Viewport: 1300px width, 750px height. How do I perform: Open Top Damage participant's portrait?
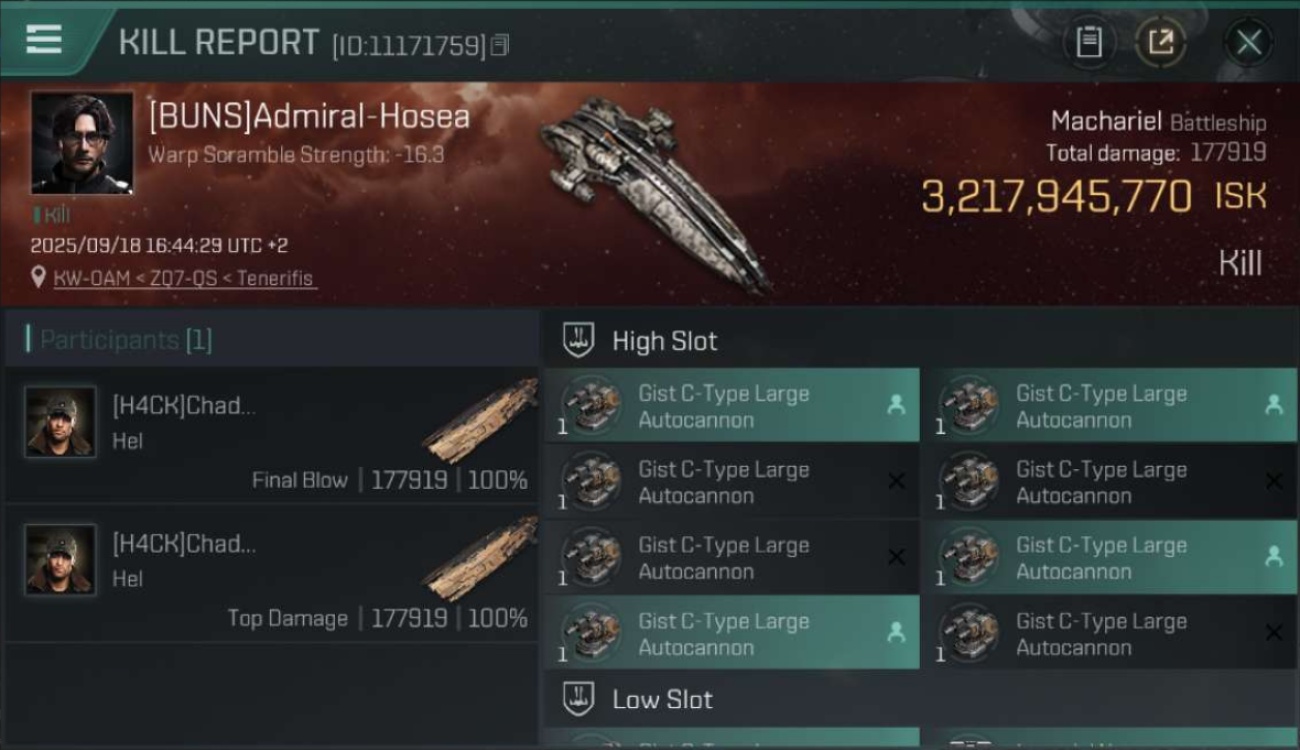(x=61, y=560)
